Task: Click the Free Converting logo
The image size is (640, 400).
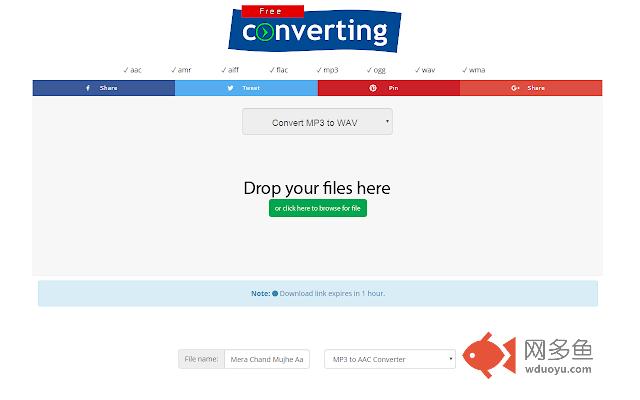Action: pos(314,29)
